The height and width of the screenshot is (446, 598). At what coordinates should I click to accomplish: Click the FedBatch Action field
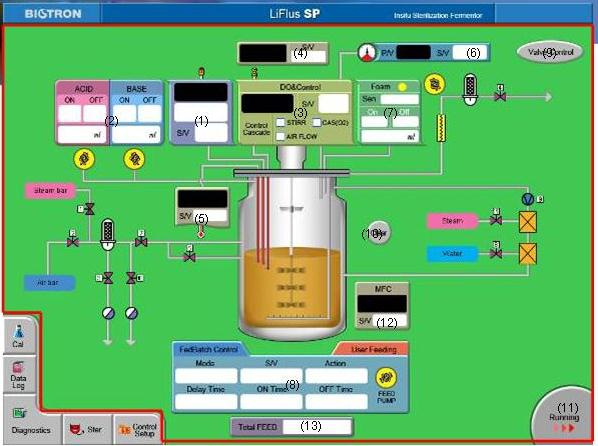click(x=336, y=376)
